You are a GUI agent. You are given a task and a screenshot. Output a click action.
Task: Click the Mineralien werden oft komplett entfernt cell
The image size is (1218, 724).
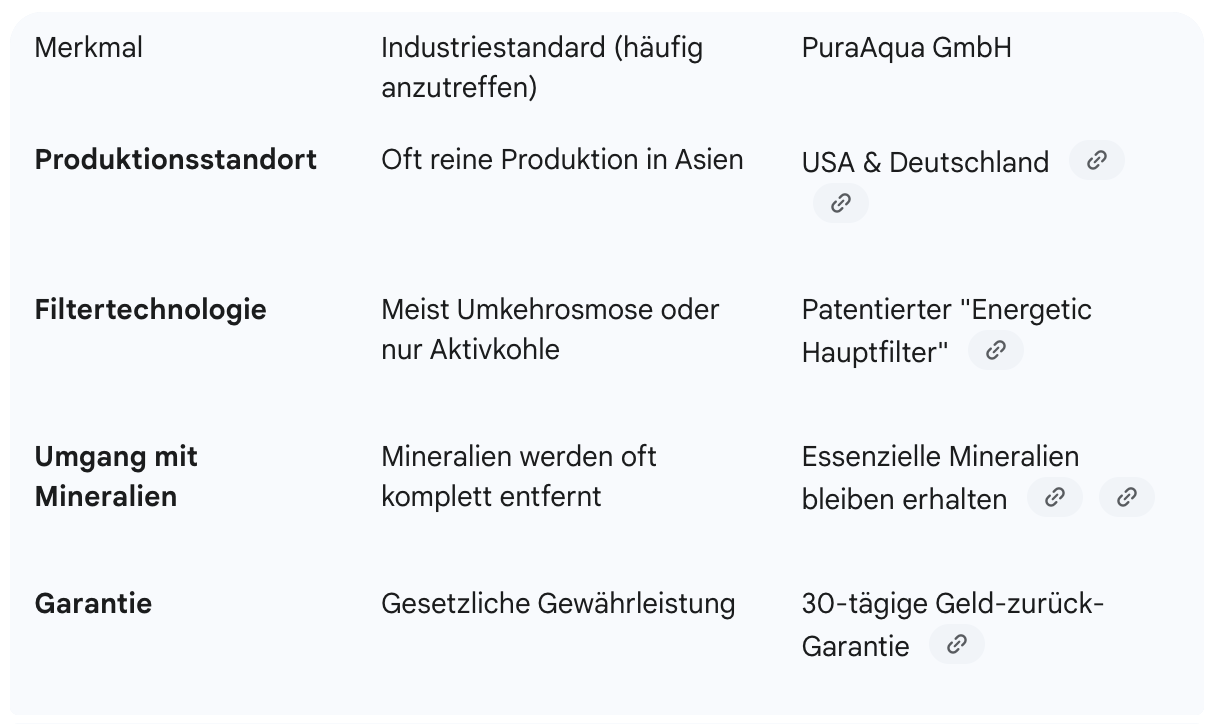(519, 476)
